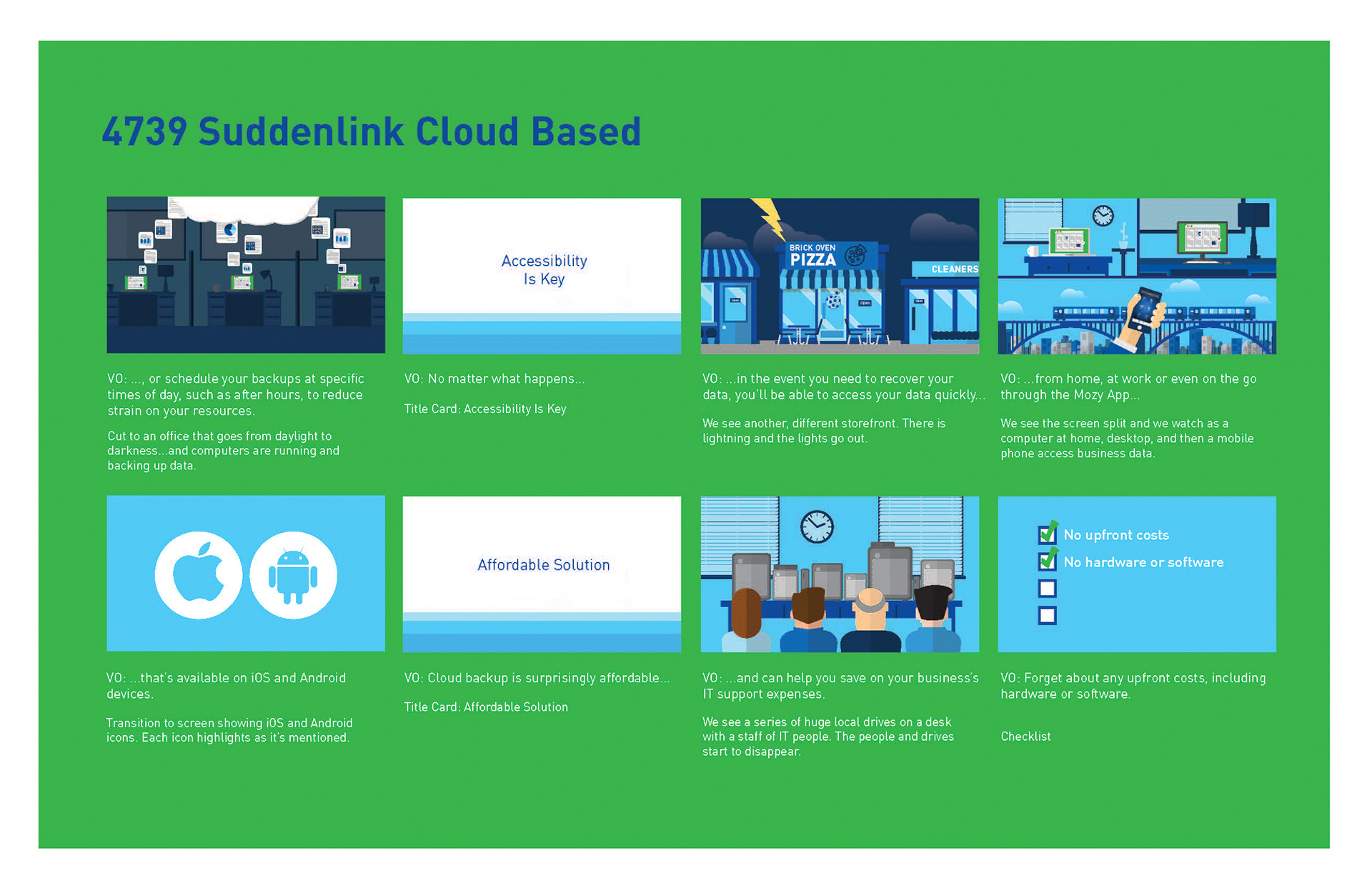Click the wall clock above the IT staff

pyautogui.click(x=817, y=527)
